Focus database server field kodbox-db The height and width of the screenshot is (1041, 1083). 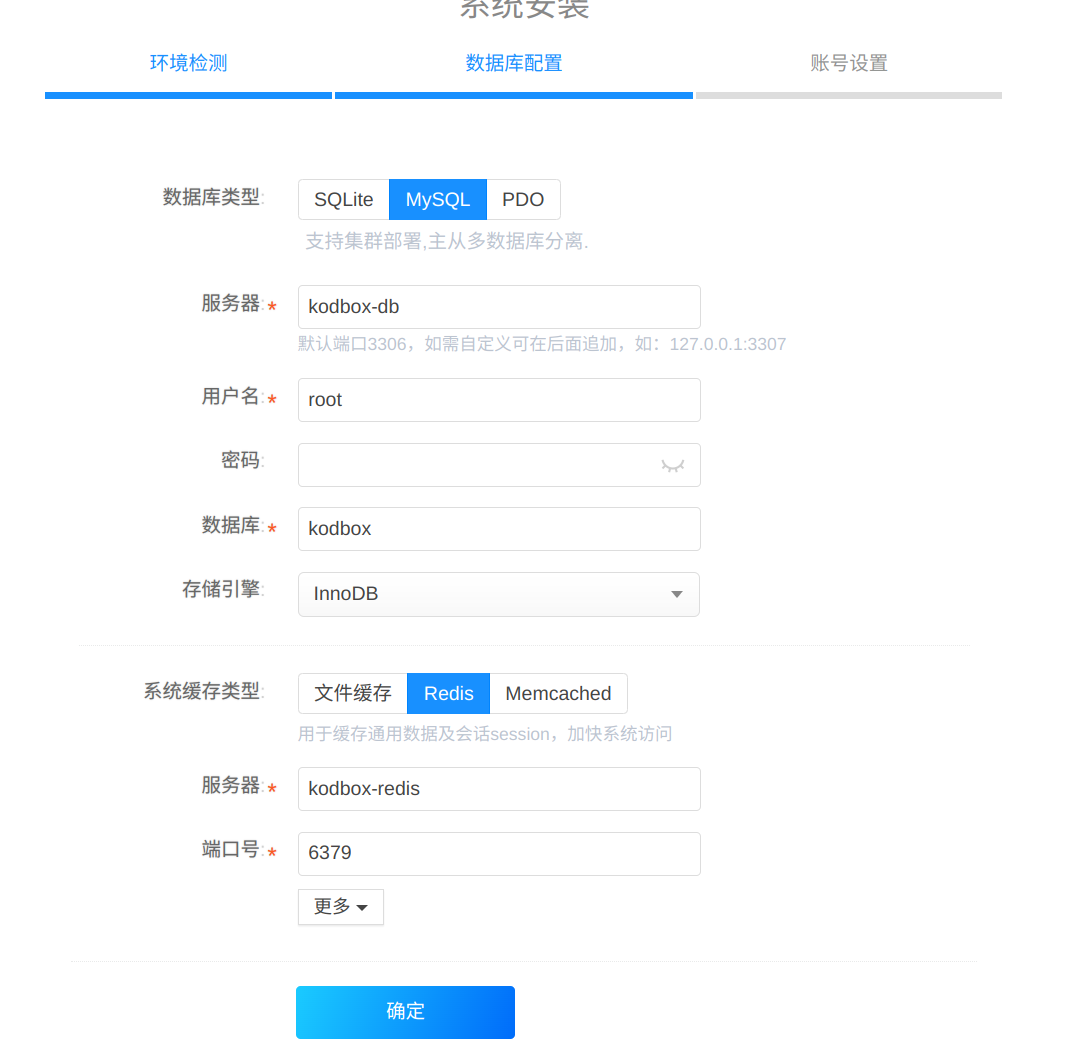[x=499, y=307]
